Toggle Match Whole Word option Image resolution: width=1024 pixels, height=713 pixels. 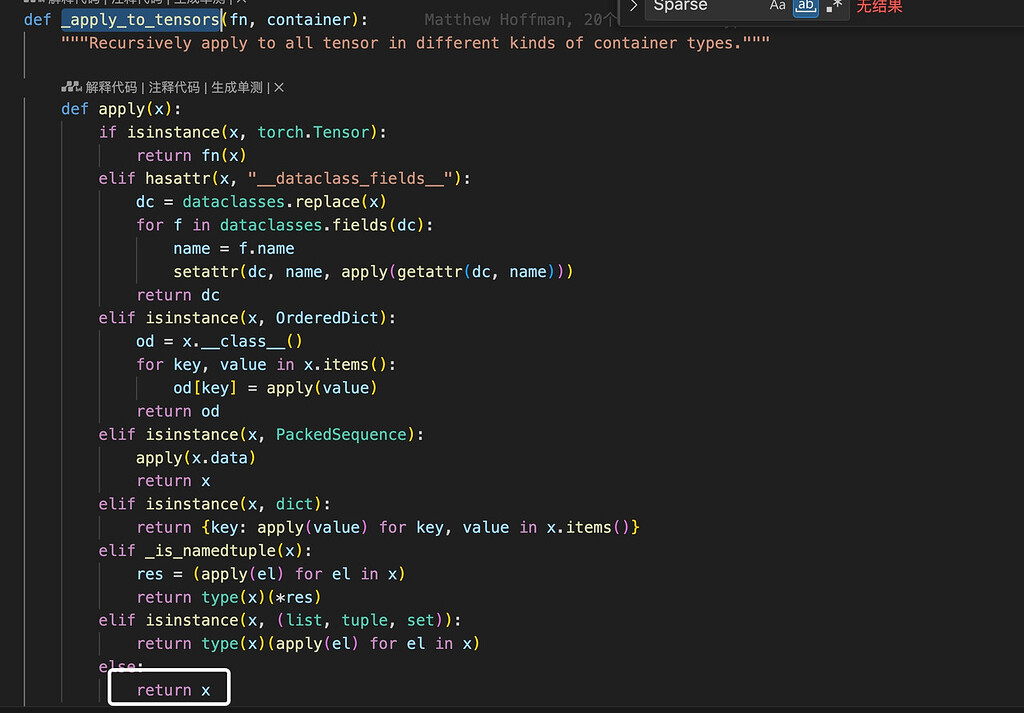(x=805, y=6)
